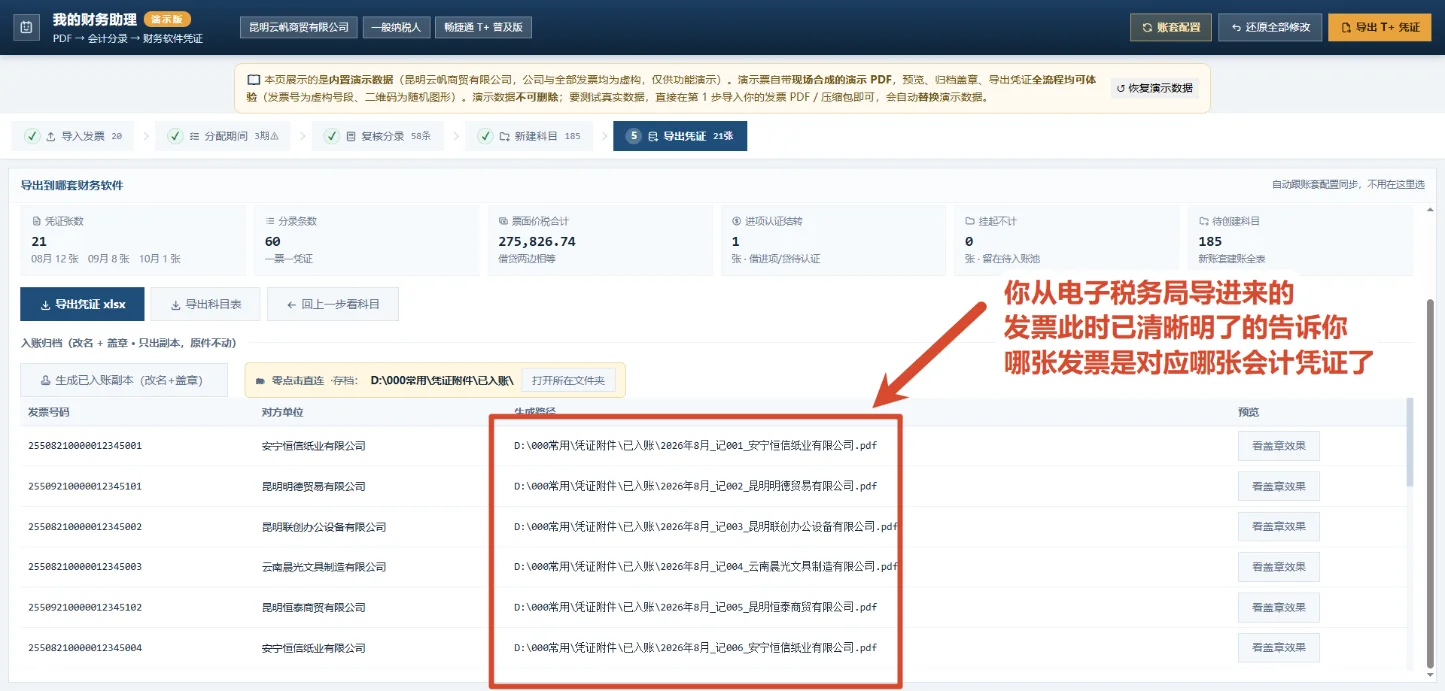Screen dimensions: 1445x691
Task: Click 看盖章效果 for 记006 row
Action: (x=1278, y=647)
